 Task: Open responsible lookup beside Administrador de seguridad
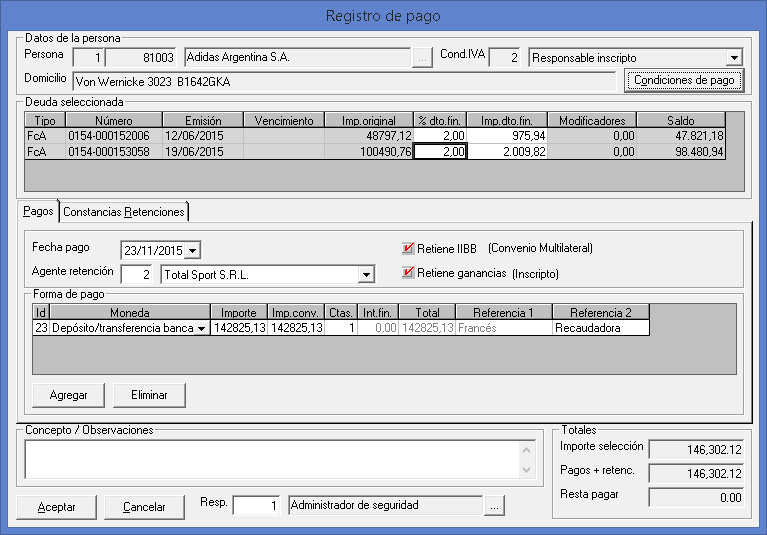[495, 506]
